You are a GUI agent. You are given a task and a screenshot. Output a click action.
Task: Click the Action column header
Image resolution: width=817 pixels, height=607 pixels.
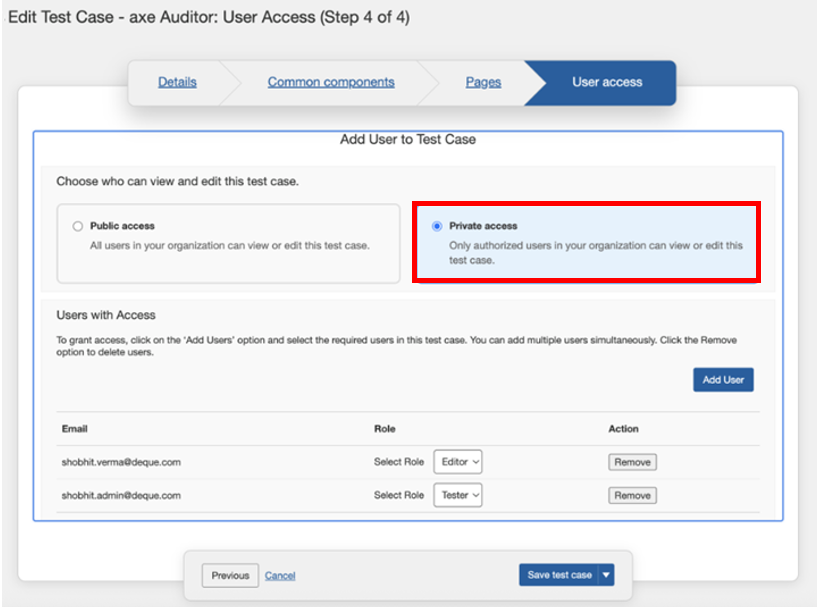point(623,429)
